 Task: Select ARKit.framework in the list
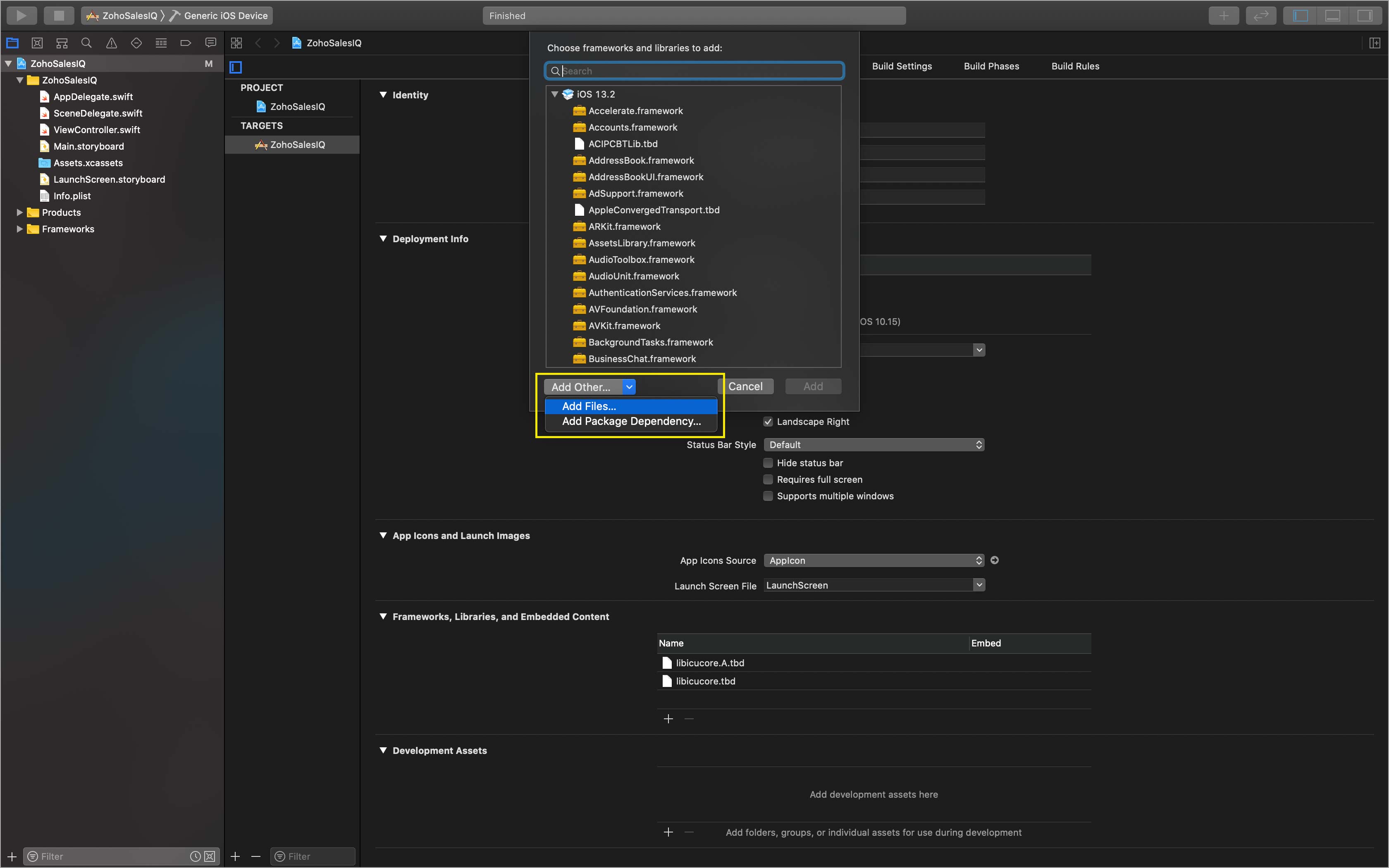[693, 226]
